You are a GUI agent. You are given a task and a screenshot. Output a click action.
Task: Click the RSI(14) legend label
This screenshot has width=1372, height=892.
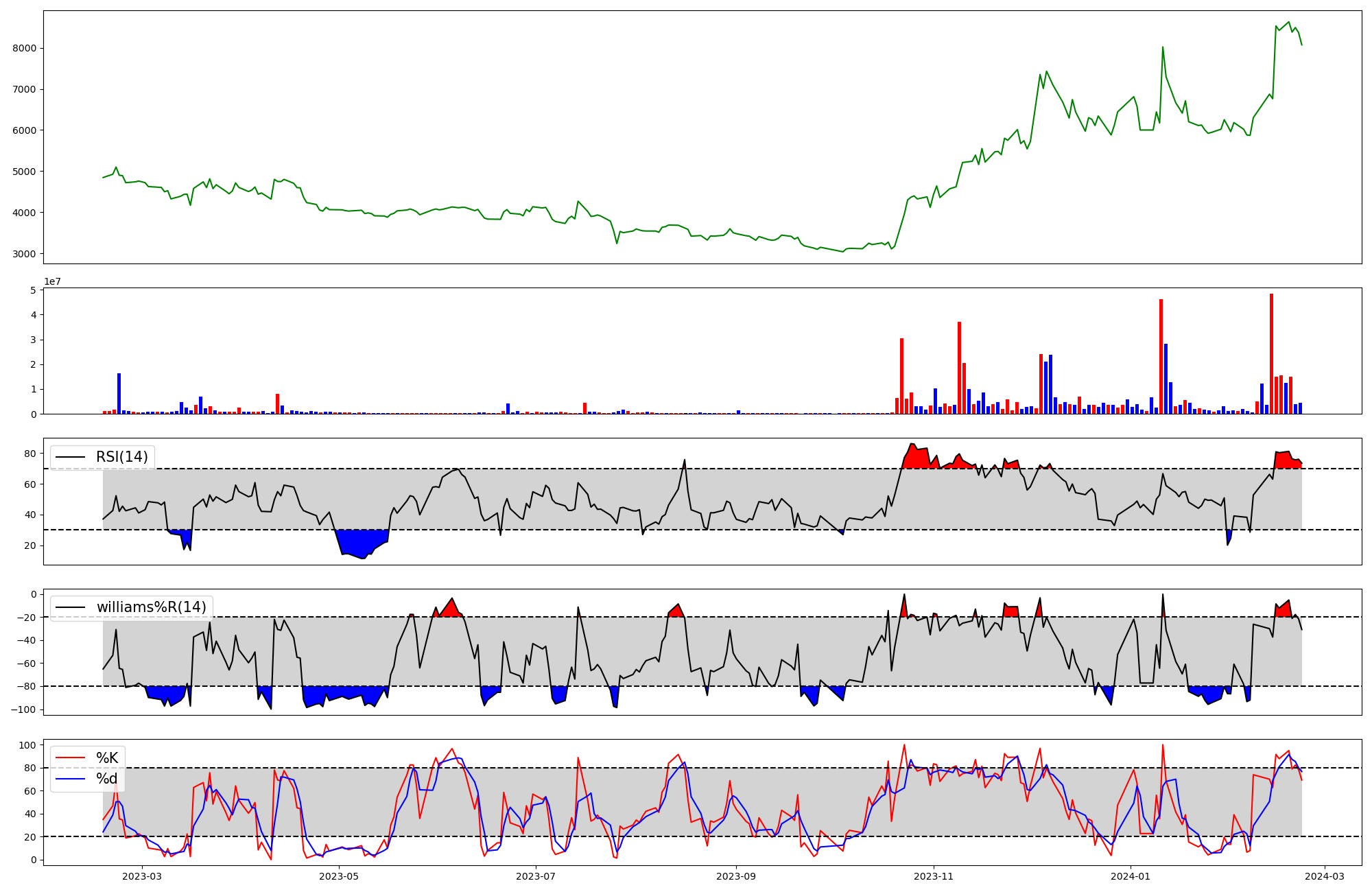121,457
